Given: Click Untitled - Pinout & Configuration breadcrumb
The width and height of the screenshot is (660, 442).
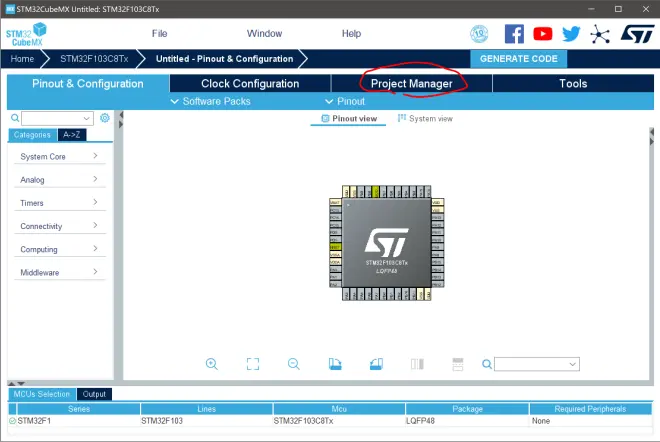Looking at the screenshot, I should tap(224, 59).
